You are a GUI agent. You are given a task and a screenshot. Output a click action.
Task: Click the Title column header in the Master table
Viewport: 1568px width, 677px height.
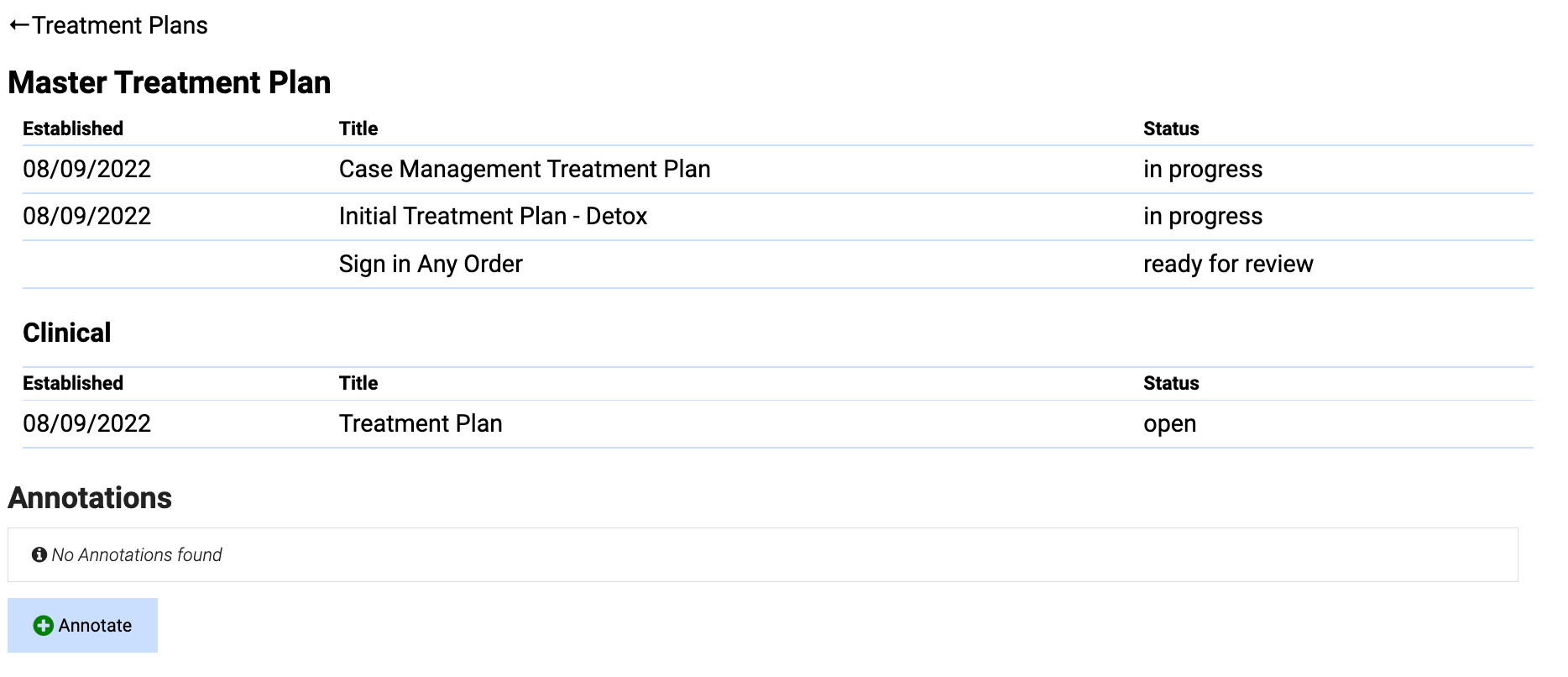358,129
